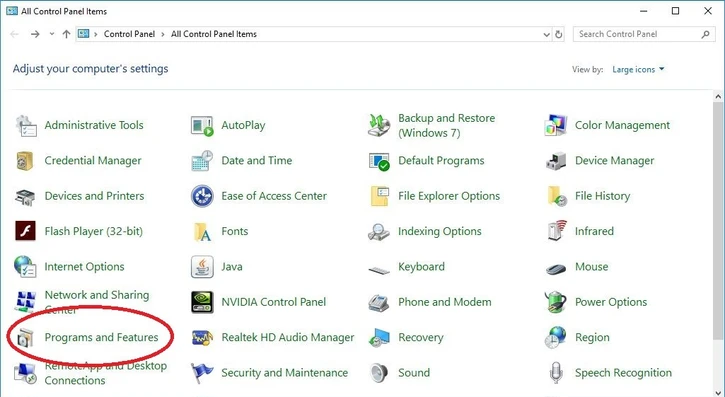Click the AutoPlay icon

[x=202, y=125]
